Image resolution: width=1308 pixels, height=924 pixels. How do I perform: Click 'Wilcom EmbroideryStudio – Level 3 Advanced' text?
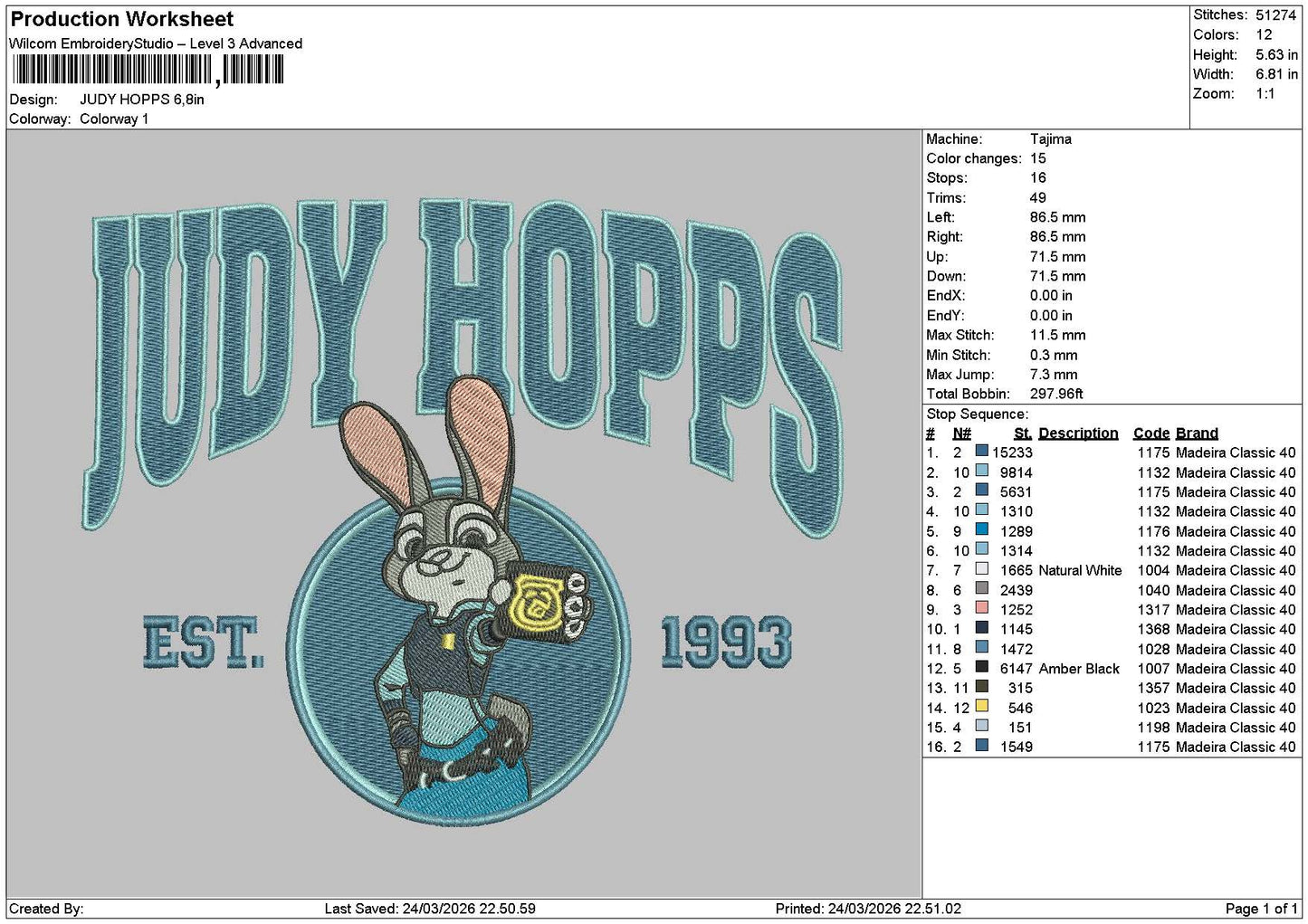coord(156,43)
